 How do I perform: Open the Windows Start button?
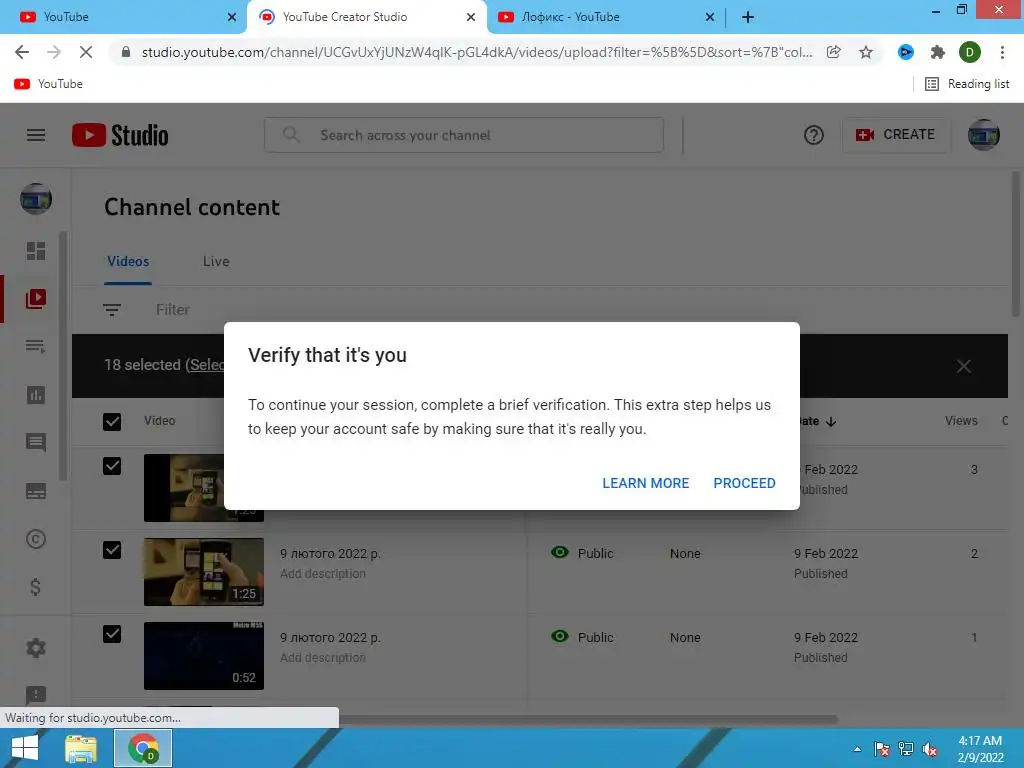(24, 748)
